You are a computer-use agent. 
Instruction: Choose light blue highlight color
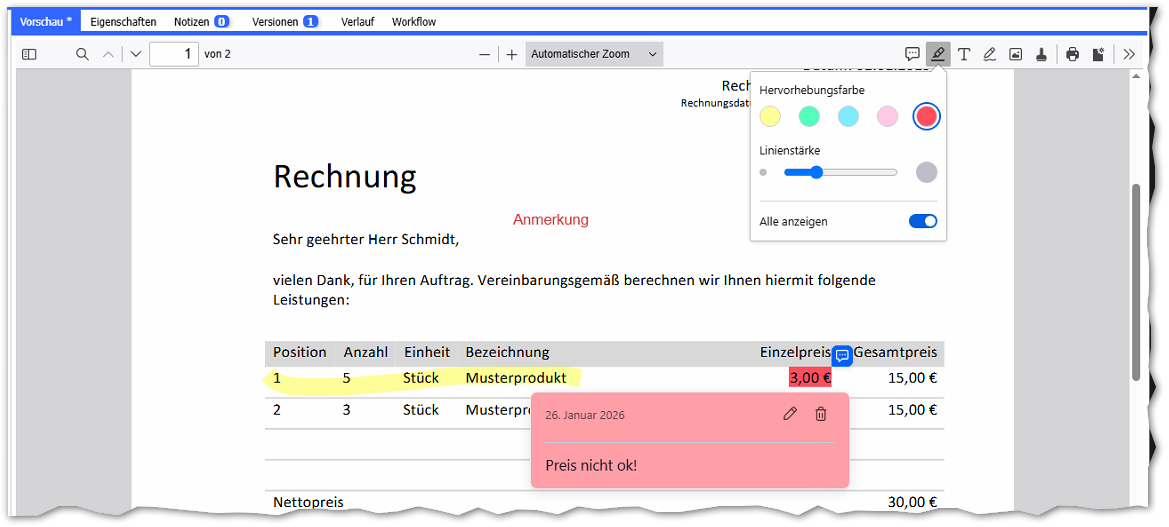pos(848,116)
